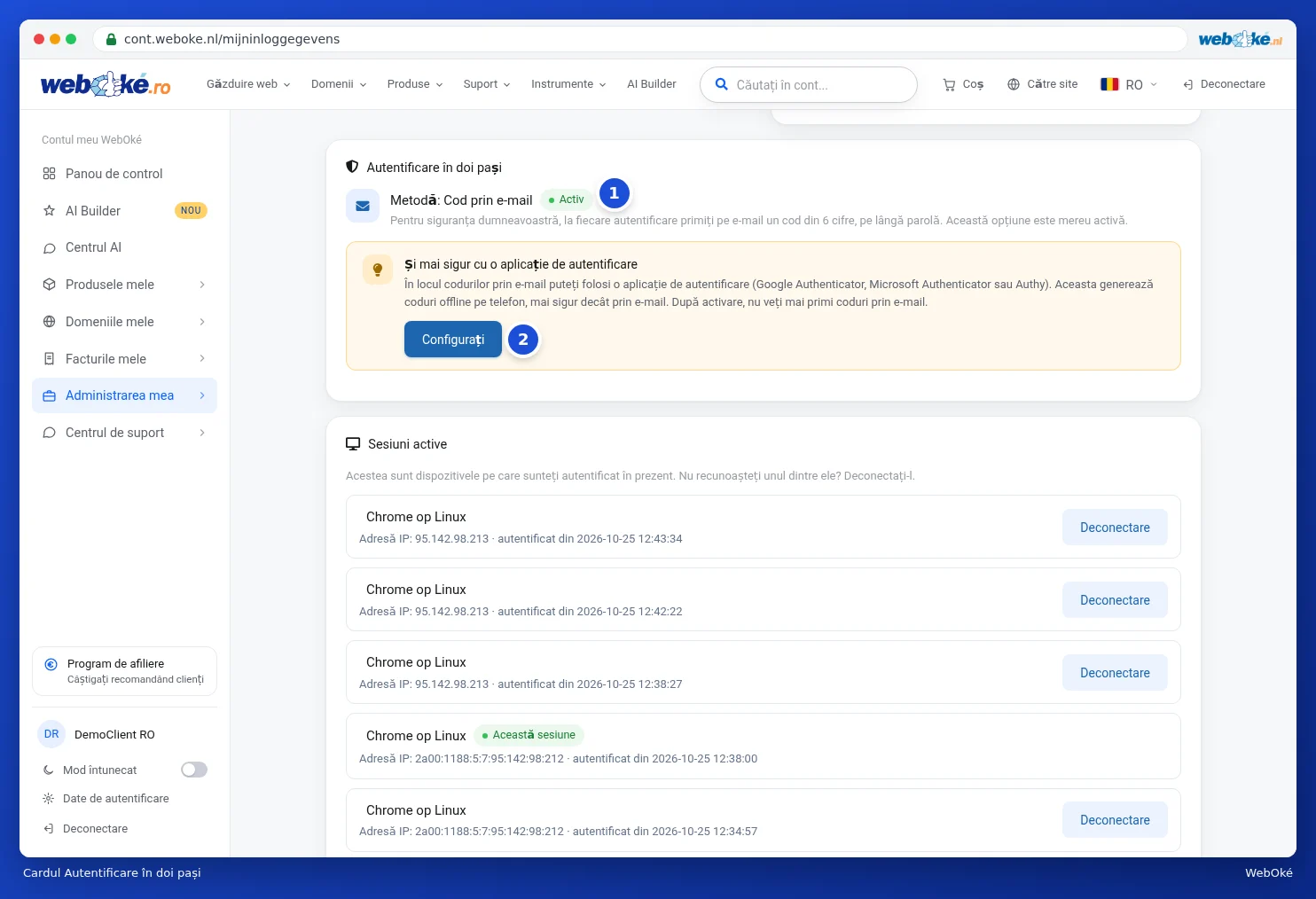Click the WebOké.ro logo in header
This screenshot has height=899, width=1316.
(x=106, y=84)
